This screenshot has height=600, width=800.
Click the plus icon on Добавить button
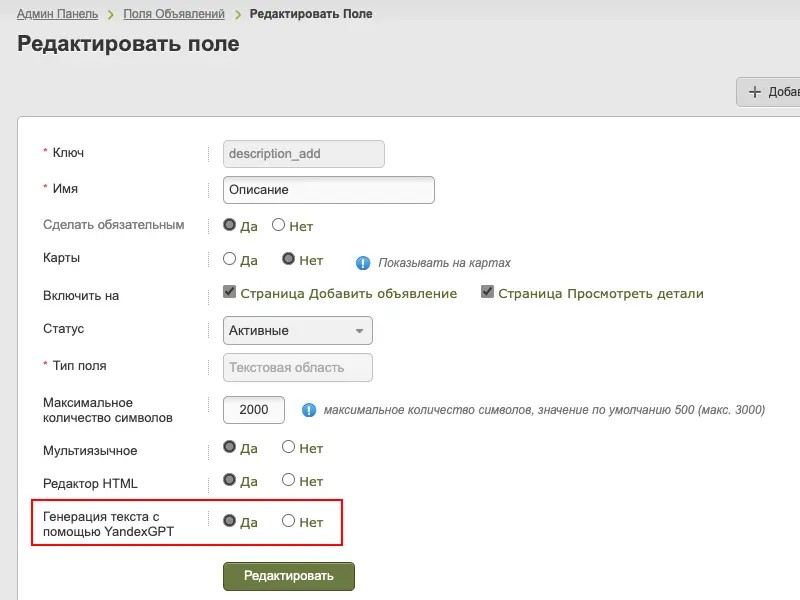click(x=755, y=93)
